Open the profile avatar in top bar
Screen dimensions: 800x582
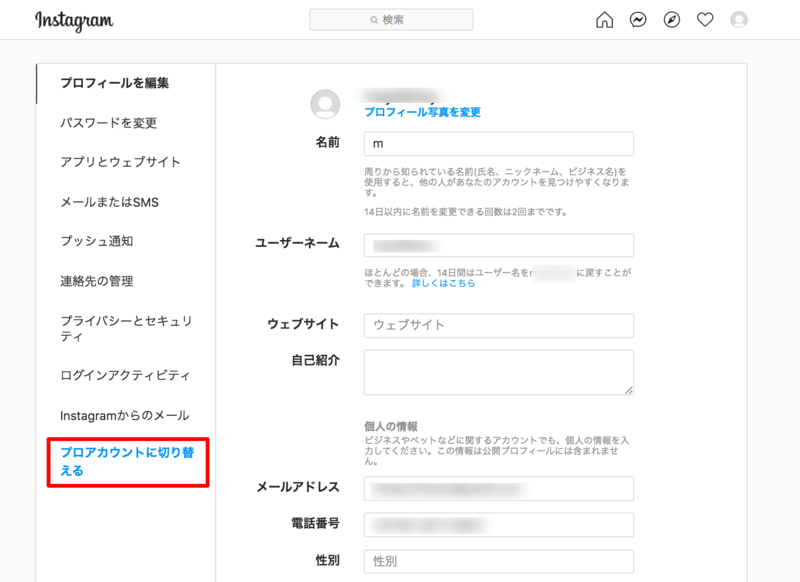[x=739, y=20]
